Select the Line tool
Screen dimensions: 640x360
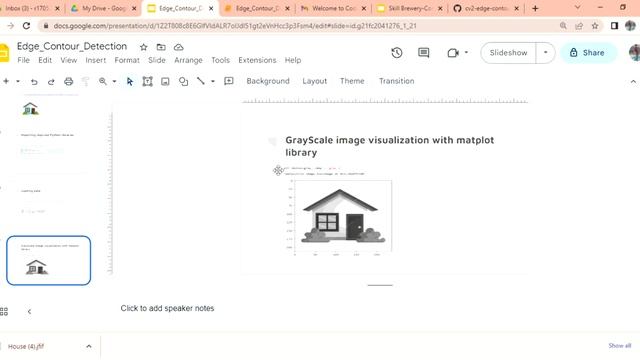(x=201, y=81)
